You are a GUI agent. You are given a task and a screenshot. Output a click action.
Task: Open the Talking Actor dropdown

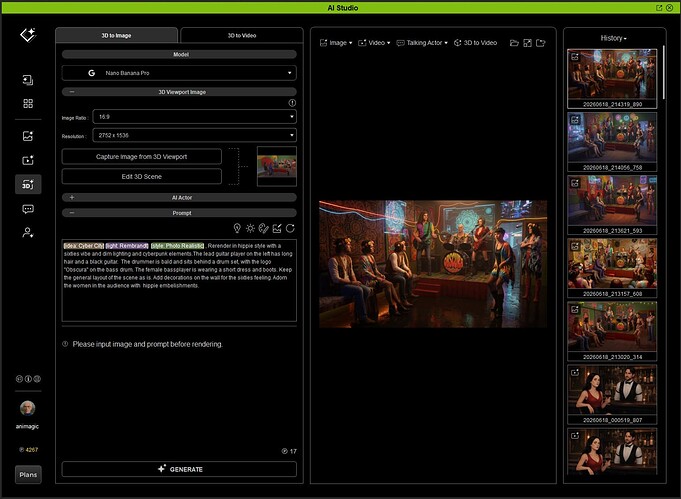click(422, 43)
